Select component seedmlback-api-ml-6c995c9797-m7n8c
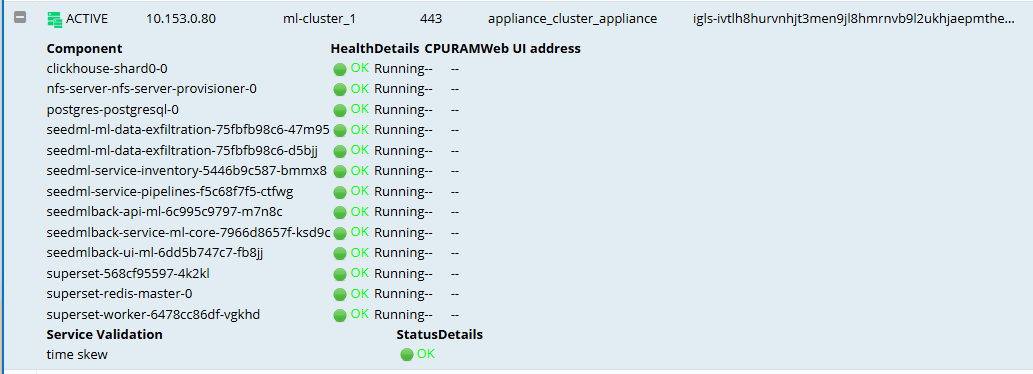This screenshot has width=1033, height=374. [165, 212]
